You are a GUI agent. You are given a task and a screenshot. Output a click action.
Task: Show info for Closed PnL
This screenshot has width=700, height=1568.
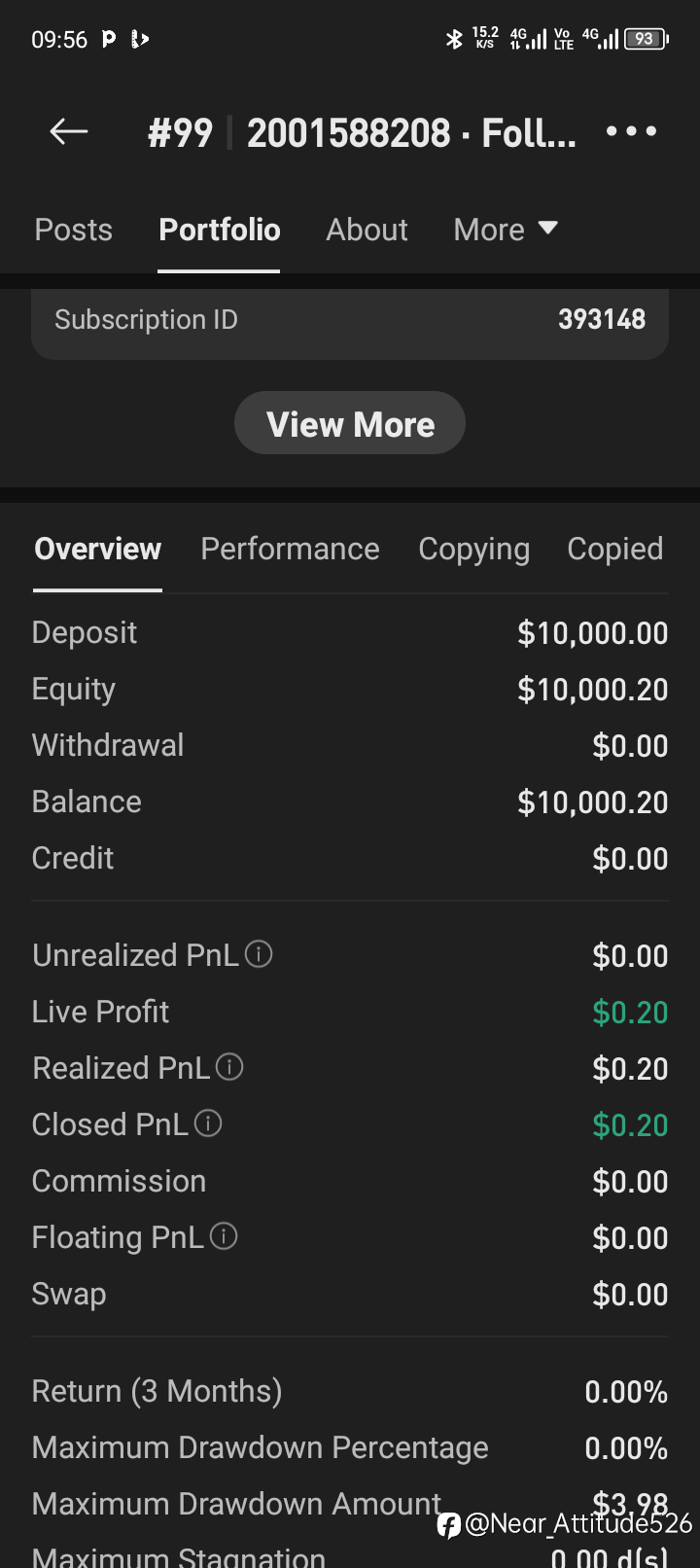(x=208, y=1123)
